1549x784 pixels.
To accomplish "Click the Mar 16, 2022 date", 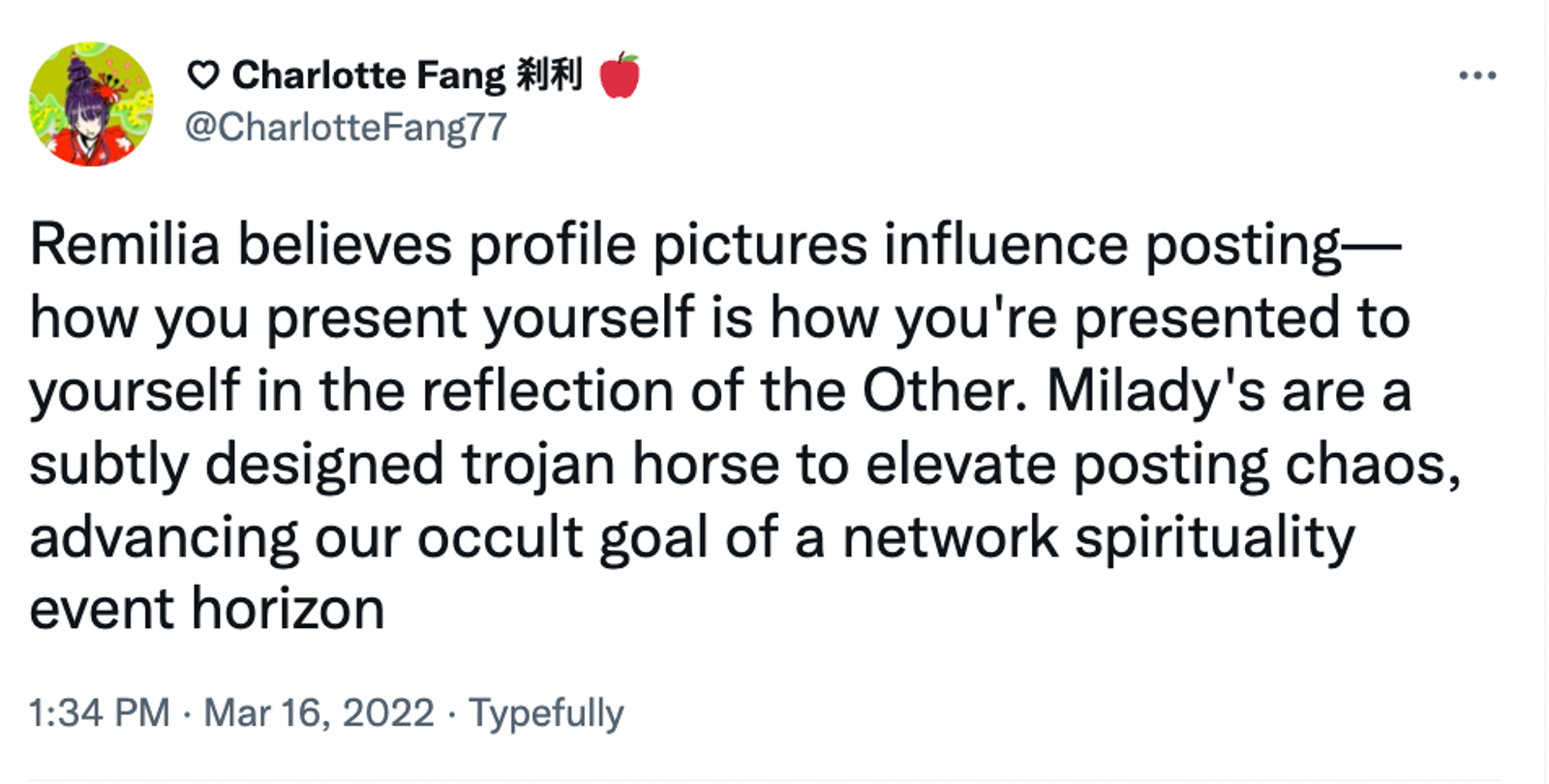I will pos(319,713).
